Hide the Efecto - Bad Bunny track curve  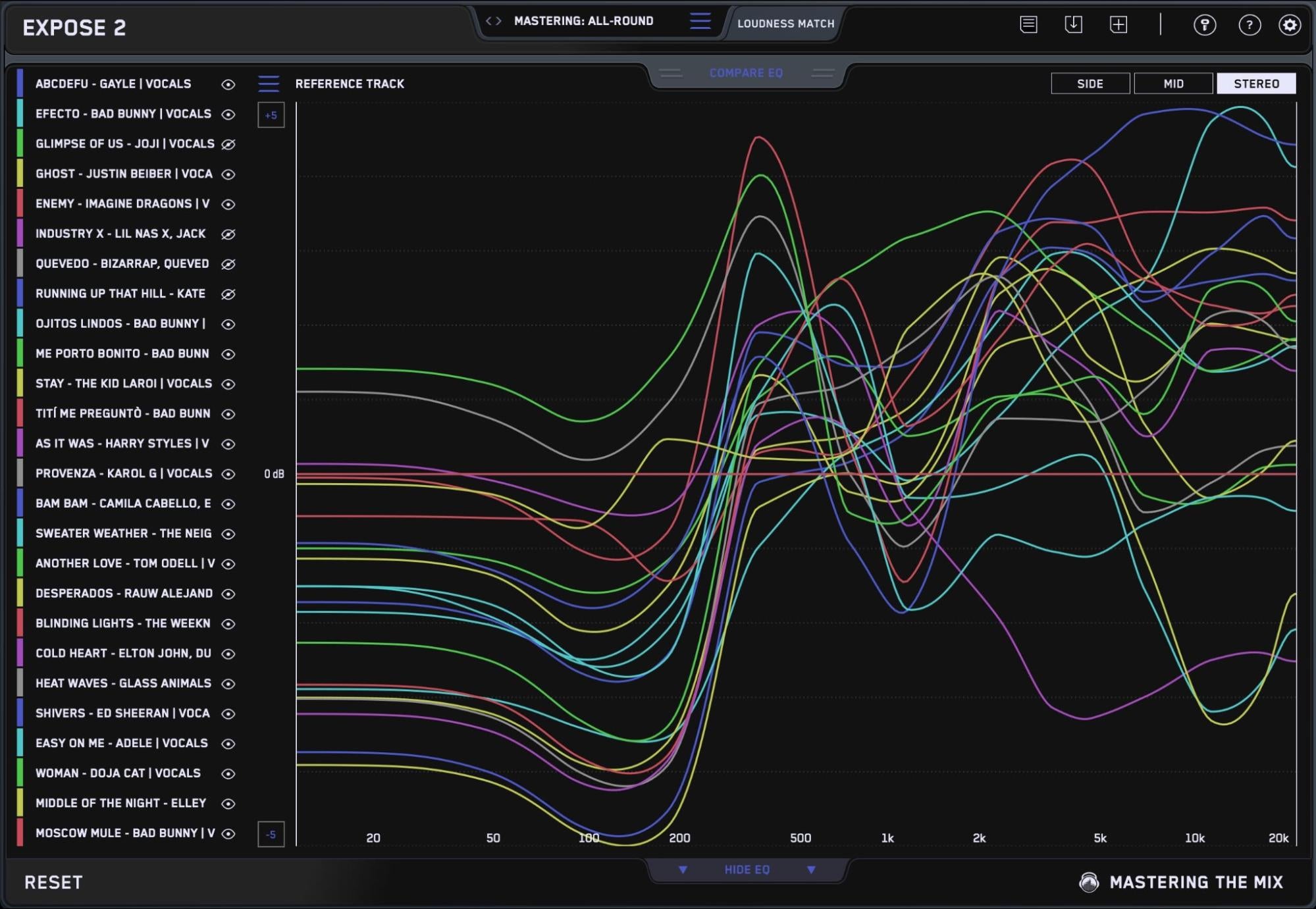coord(228,114)
